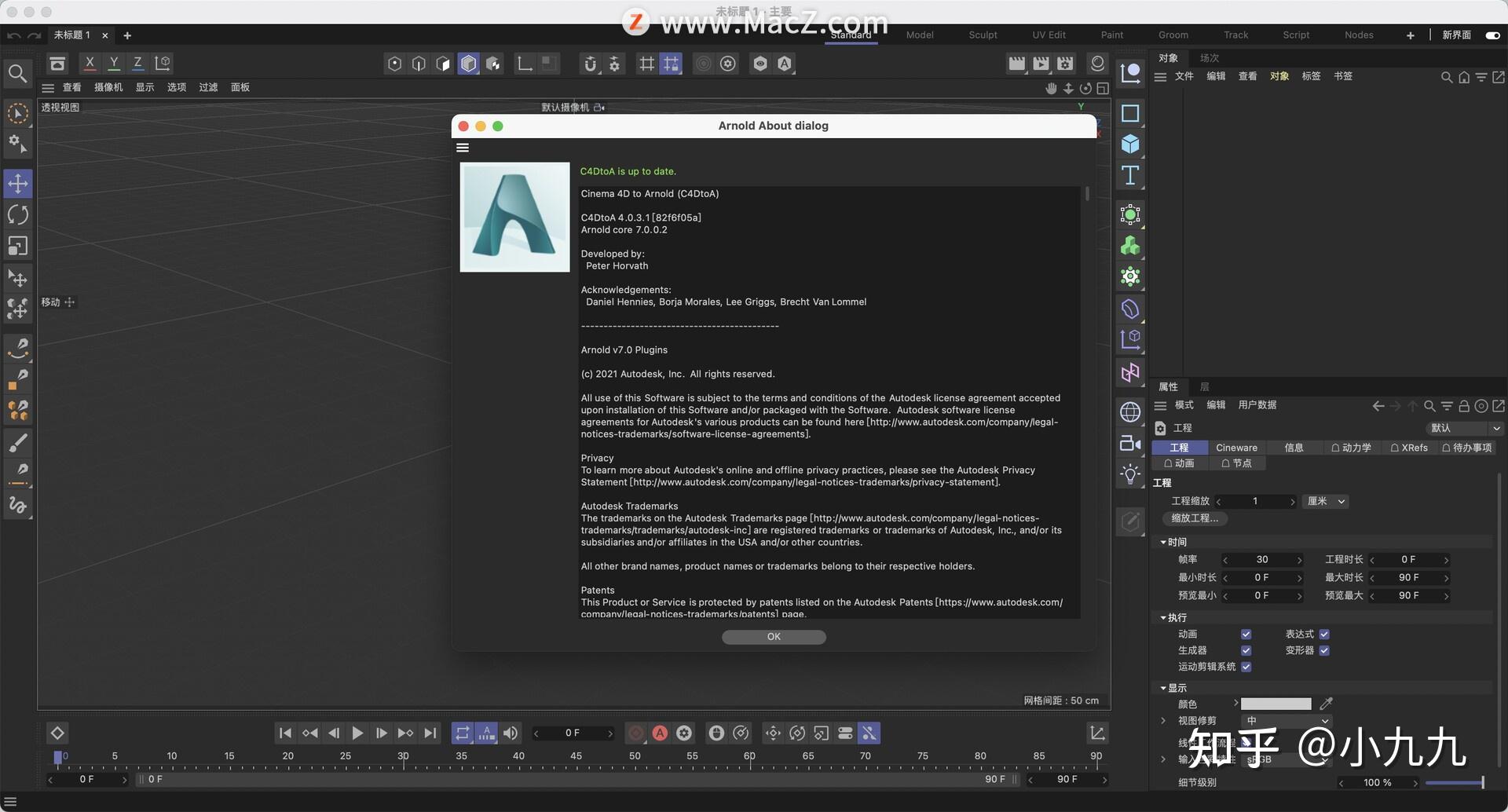This screenshot has width=1508, height=812.
Task: Click the Render to Picture Viewer icon
Action: point(1041,64)
